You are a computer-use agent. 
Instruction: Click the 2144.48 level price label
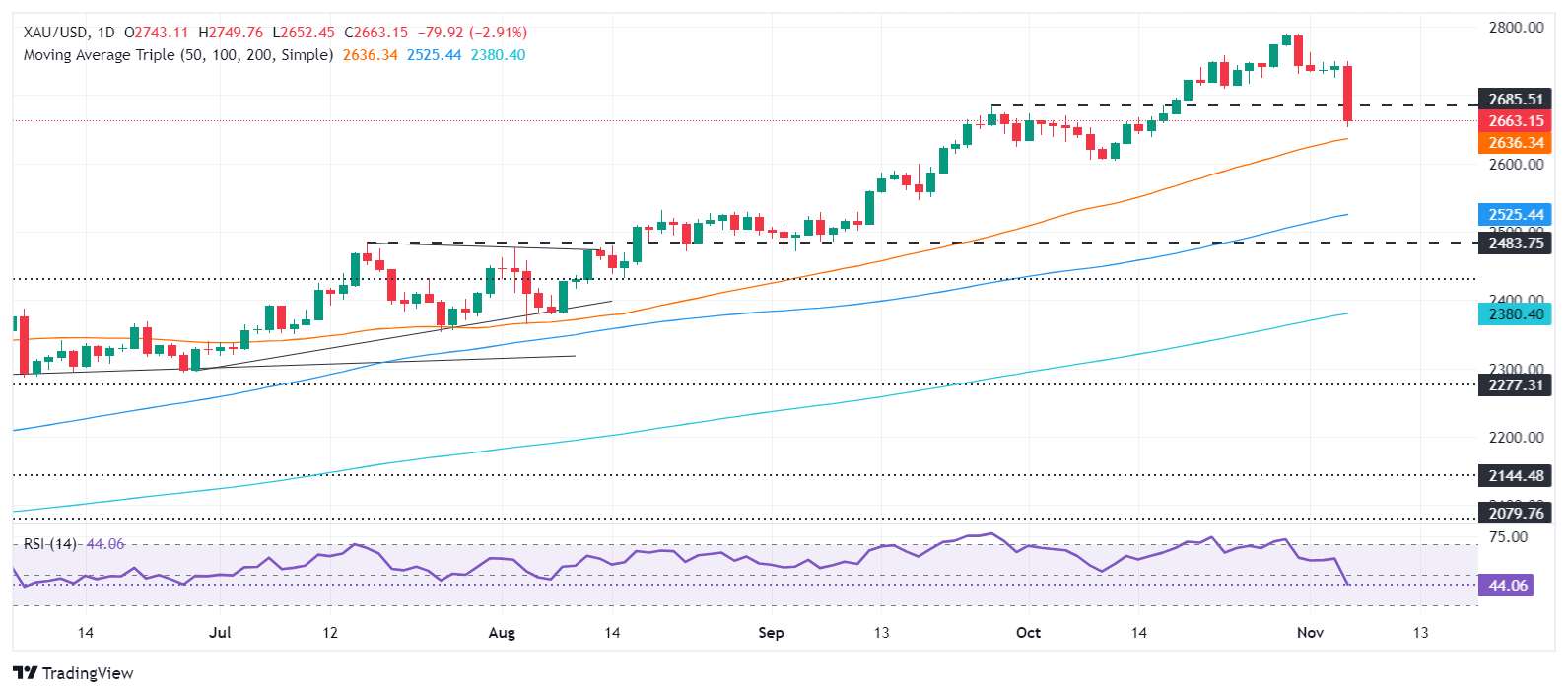click(x=1515, y=476)
